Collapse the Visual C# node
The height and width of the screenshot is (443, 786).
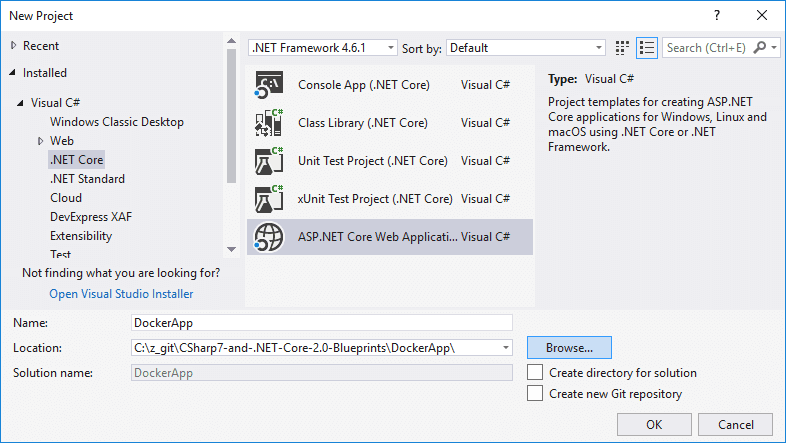coord(20,103)
